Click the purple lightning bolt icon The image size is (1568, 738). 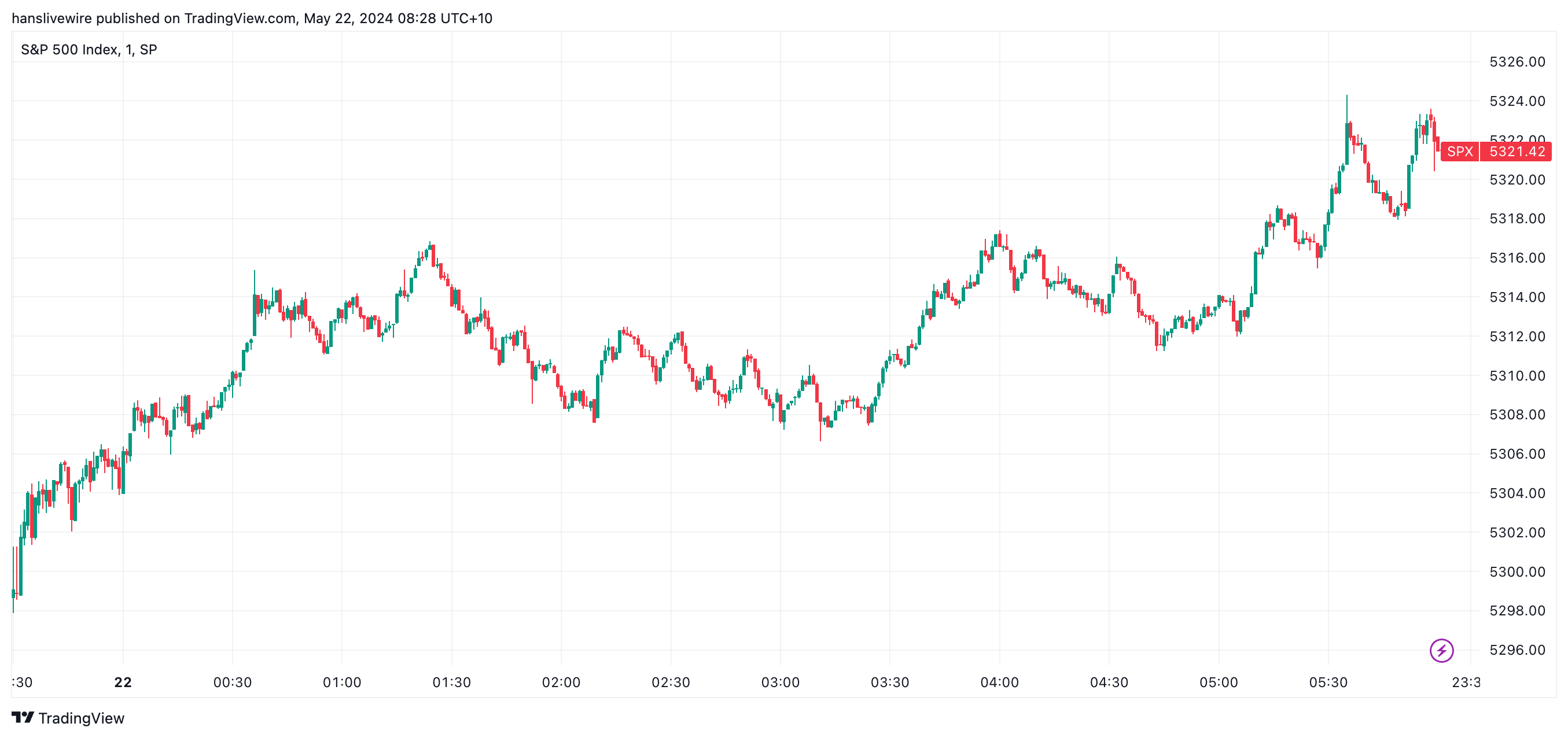tap(1441, 650)
